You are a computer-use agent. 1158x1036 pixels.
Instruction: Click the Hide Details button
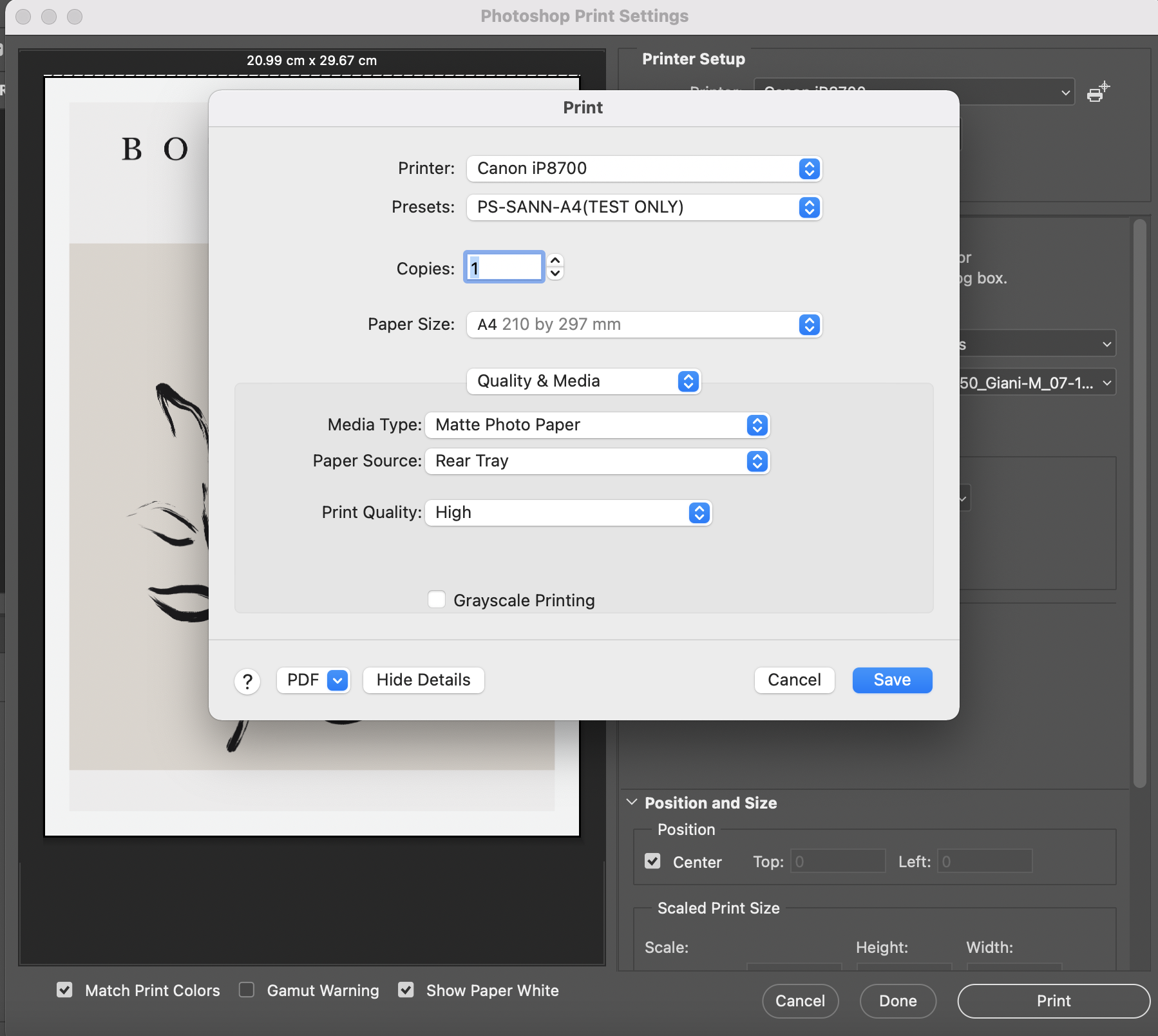pos(423,680)
